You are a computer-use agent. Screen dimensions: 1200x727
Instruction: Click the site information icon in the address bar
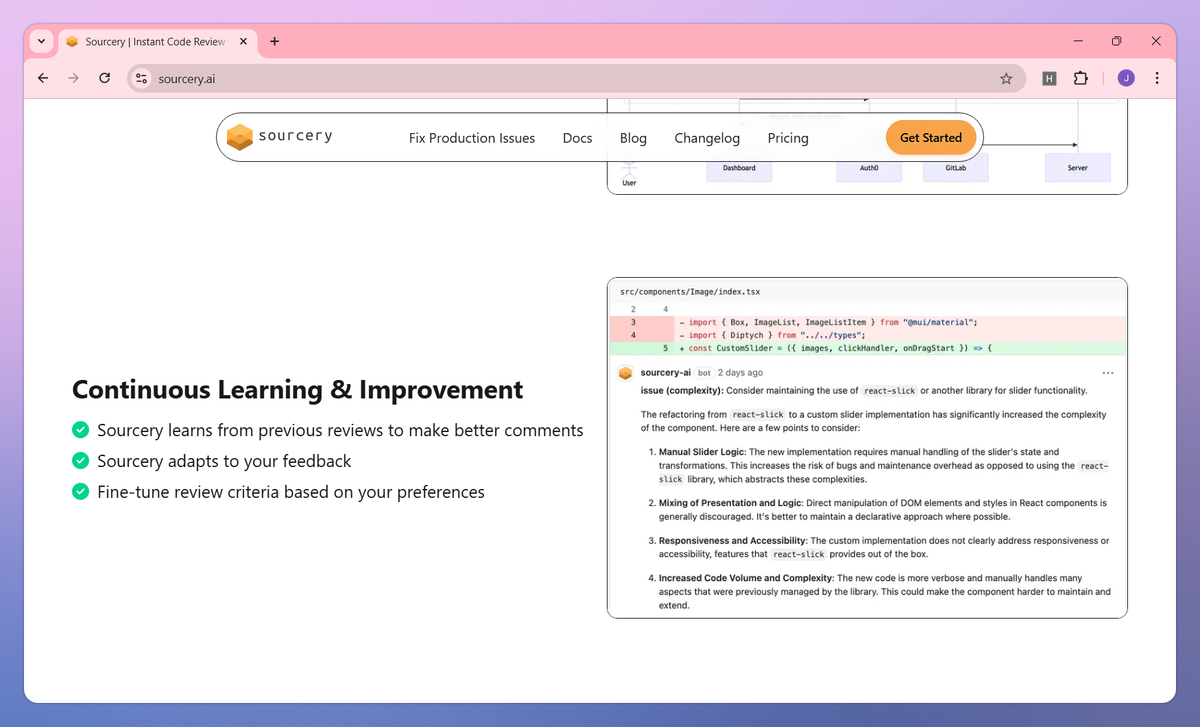coord(140,78)
